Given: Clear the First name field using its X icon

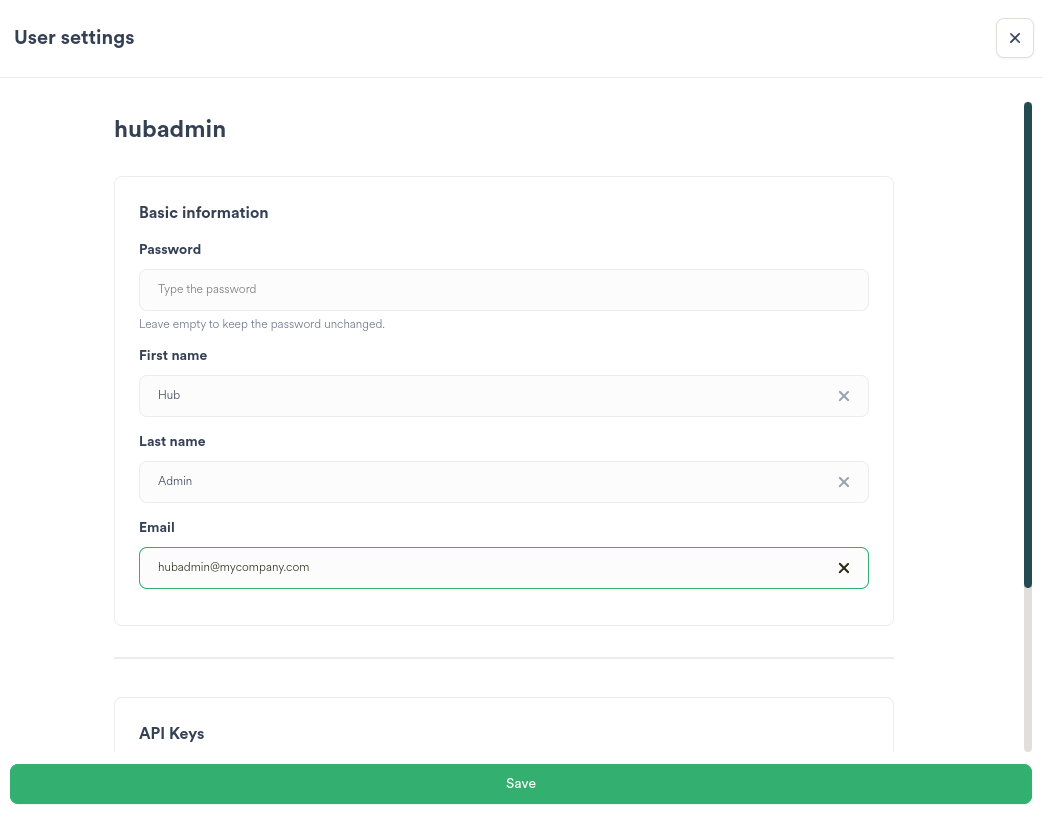Looking at the screenshot, I should (843, 395).
